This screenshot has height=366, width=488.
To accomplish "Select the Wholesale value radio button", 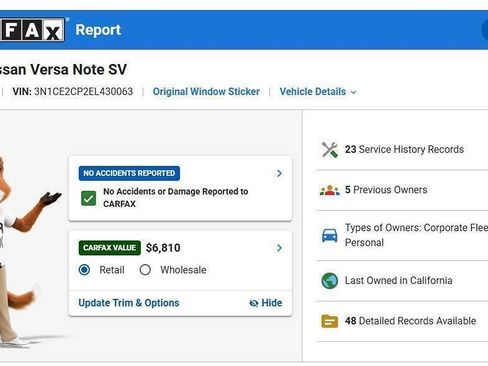I will point(145,269).
